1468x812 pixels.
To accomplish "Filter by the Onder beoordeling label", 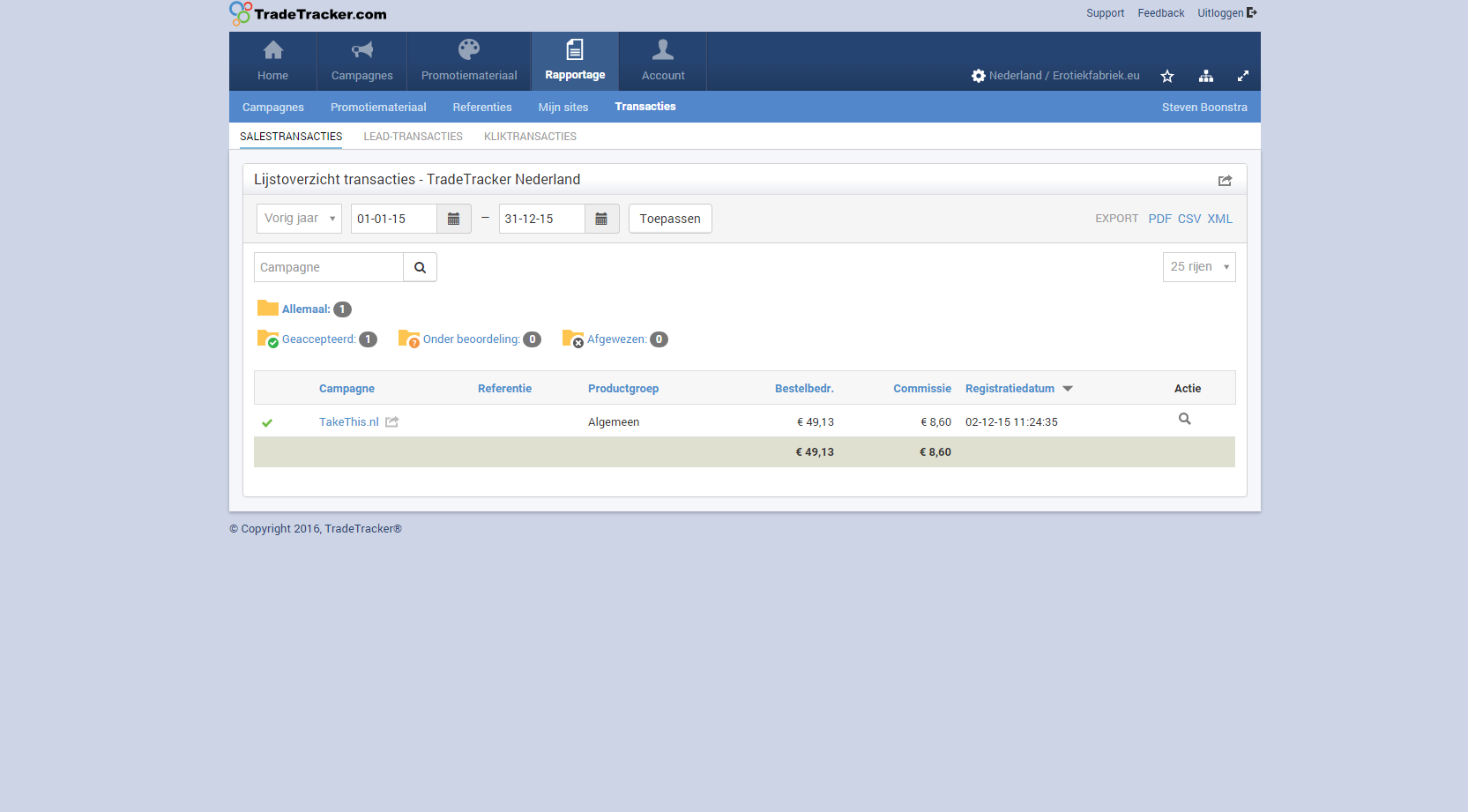I will pyautogui.click(x=472, y=339).
